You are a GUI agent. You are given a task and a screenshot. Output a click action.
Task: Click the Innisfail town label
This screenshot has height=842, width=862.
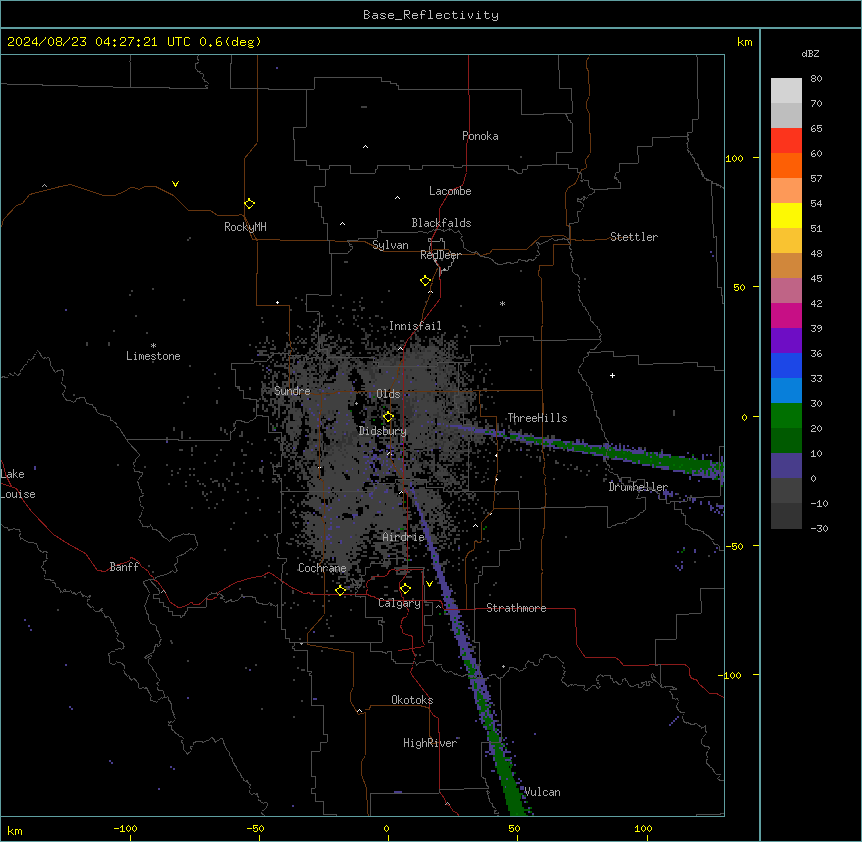[x=415, y=326]
